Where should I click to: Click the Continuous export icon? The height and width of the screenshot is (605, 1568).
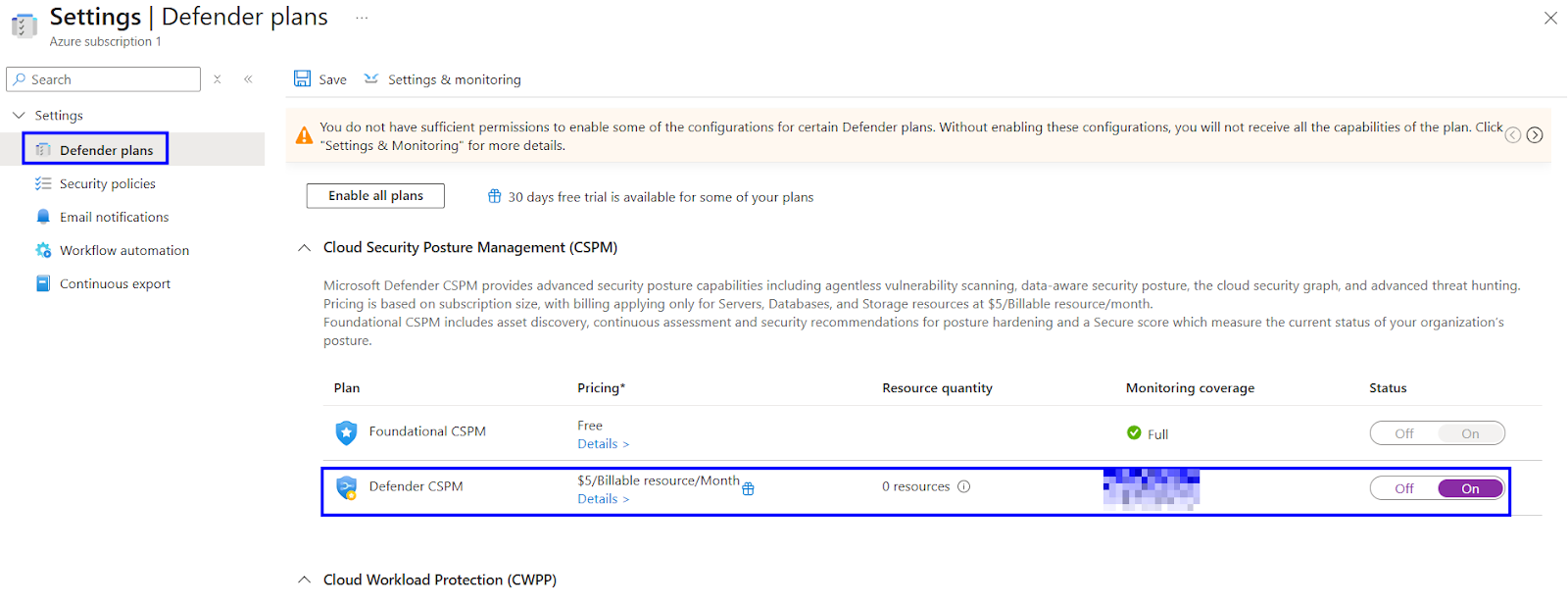[43, 283]
